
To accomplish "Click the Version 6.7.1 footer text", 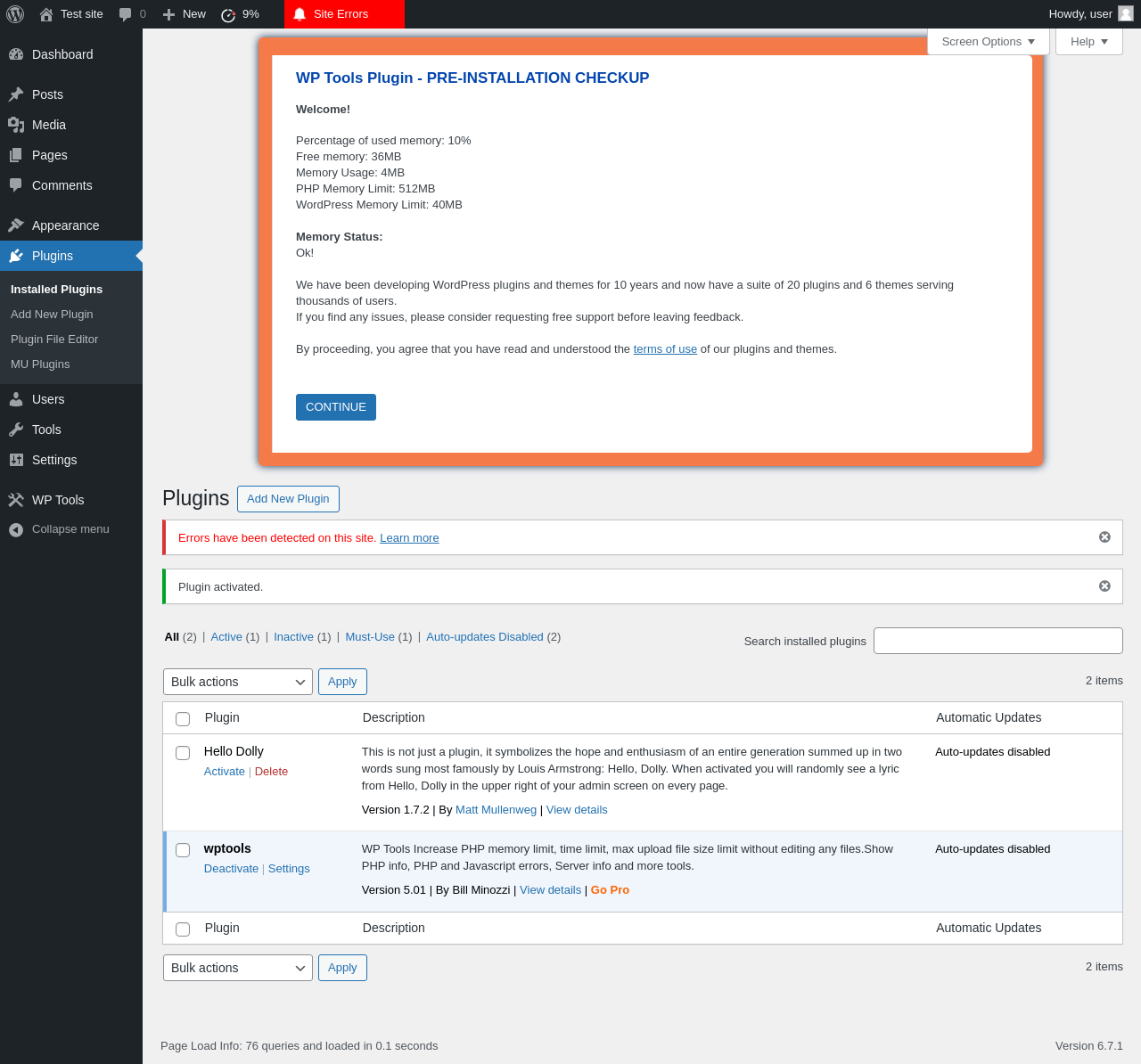I will 1089,1046.
